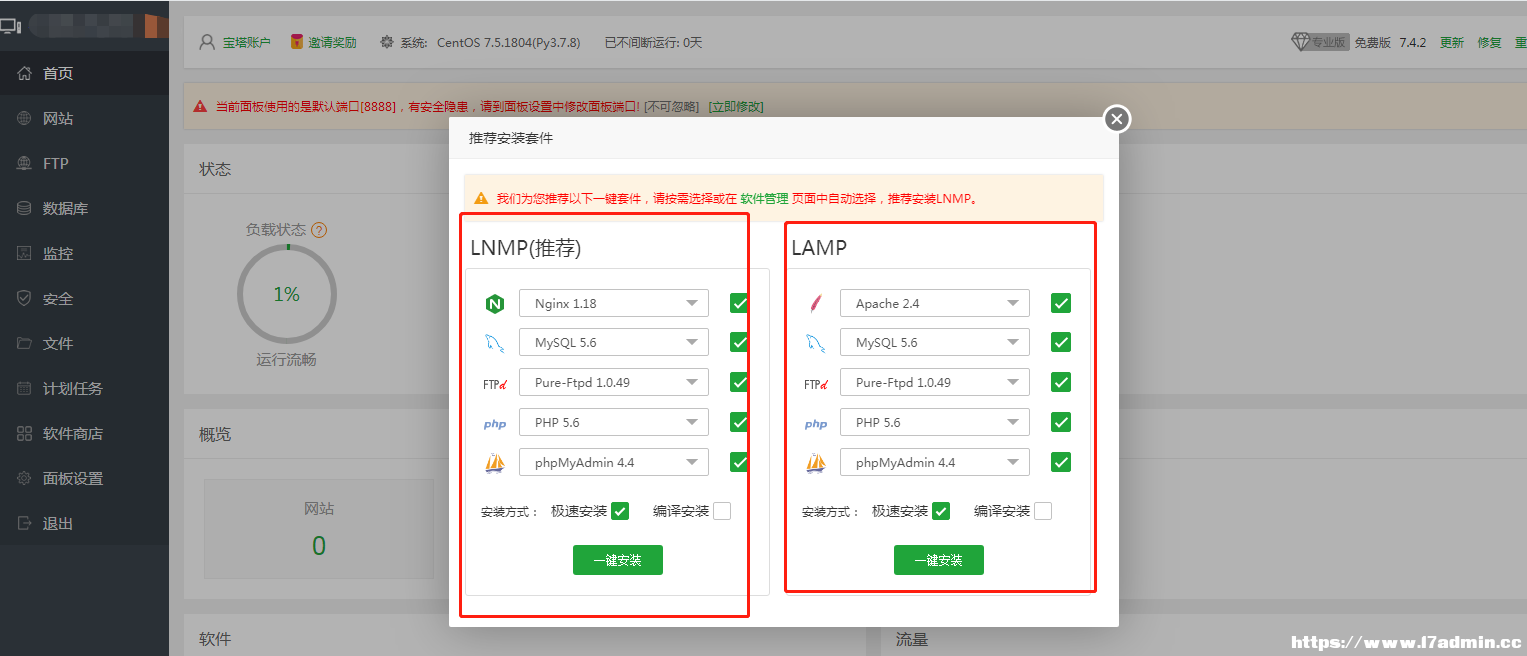Click the phpMyAdmin sailboat logo in LNMP
The height and width of the screenshot is (656, 1527).
494,463
